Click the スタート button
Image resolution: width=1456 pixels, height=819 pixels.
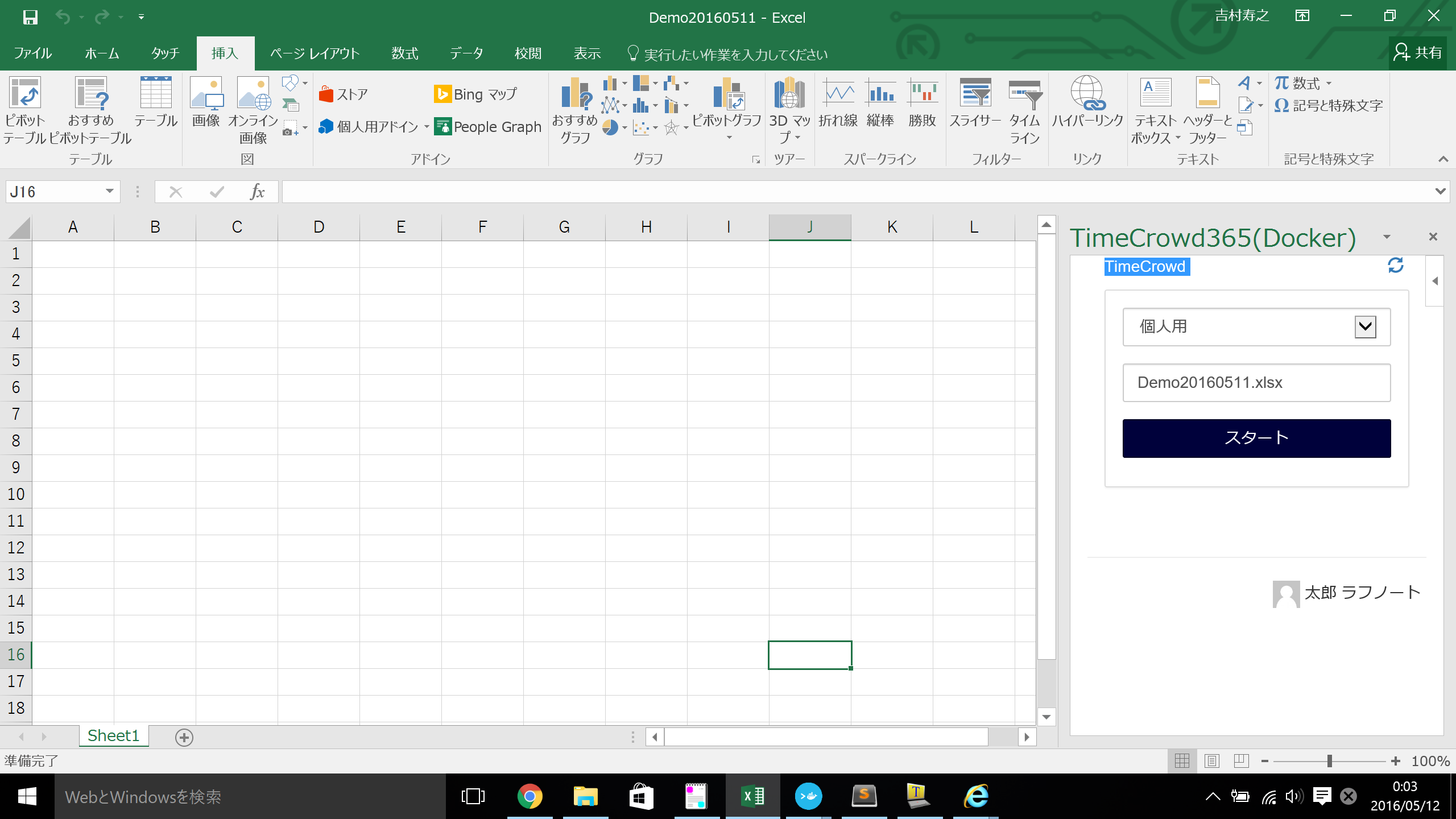pos(1256,438)
